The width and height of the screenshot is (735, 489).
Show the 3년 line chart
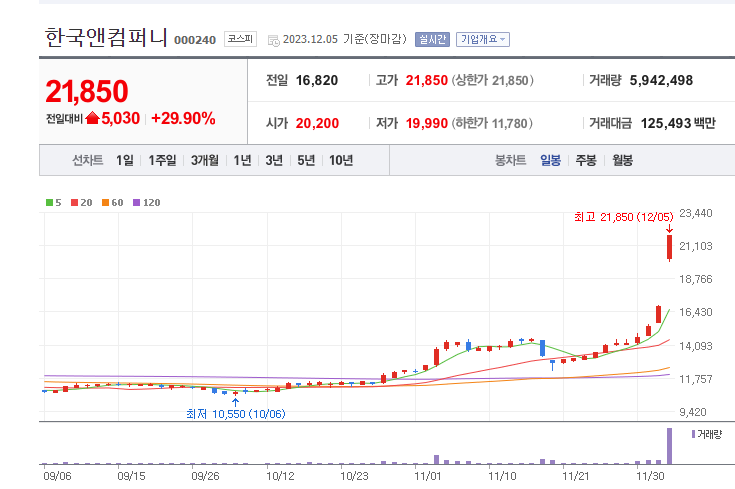274,160
